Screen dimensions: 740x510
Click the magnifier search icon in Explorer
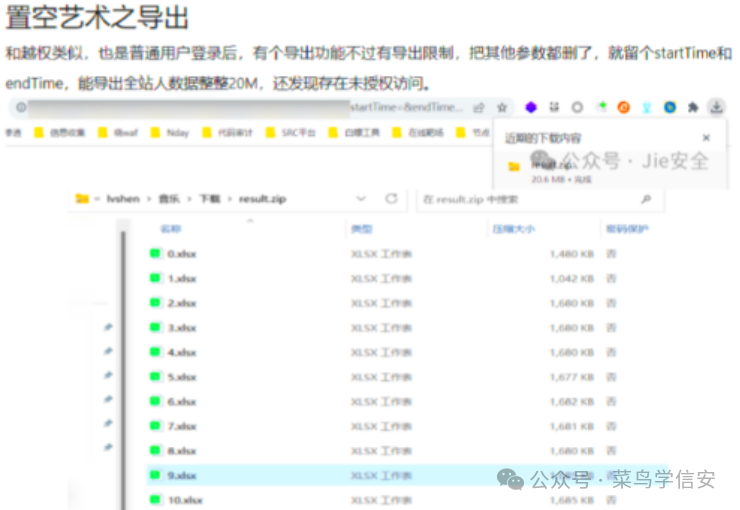tap(646, 200)
